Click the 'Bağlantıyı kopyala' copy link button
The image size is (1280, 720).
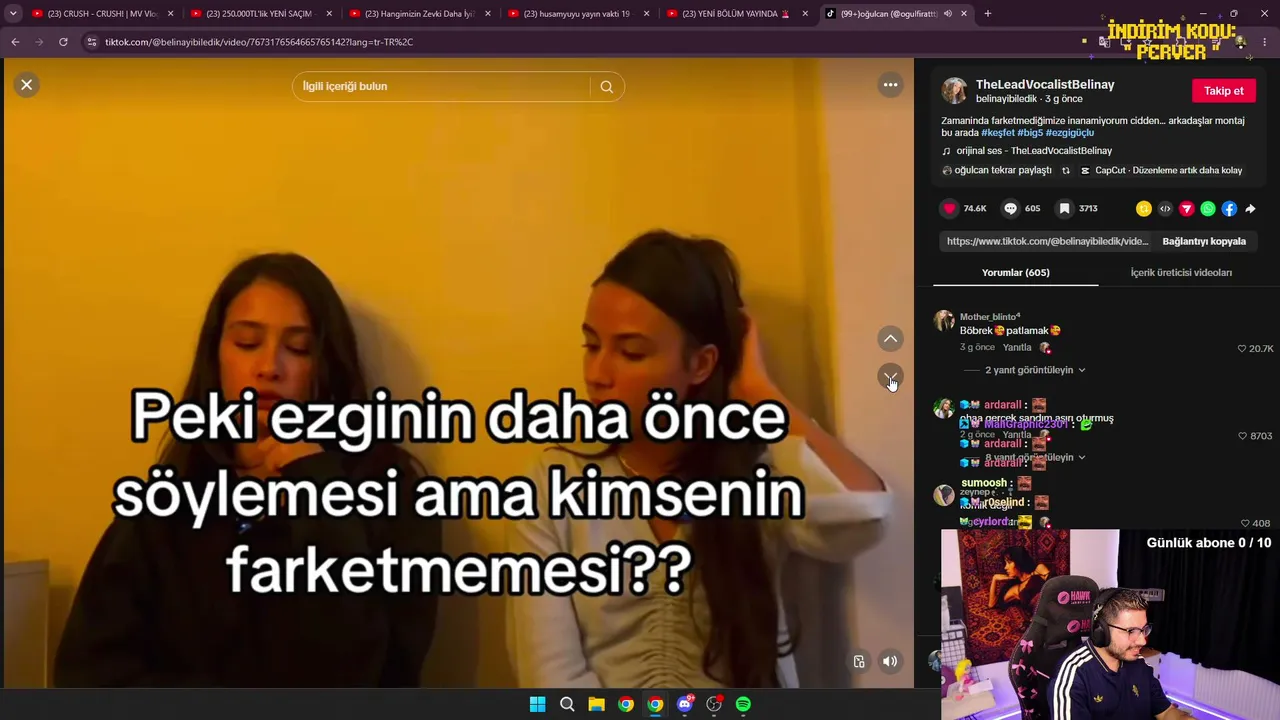(1204, 241)
